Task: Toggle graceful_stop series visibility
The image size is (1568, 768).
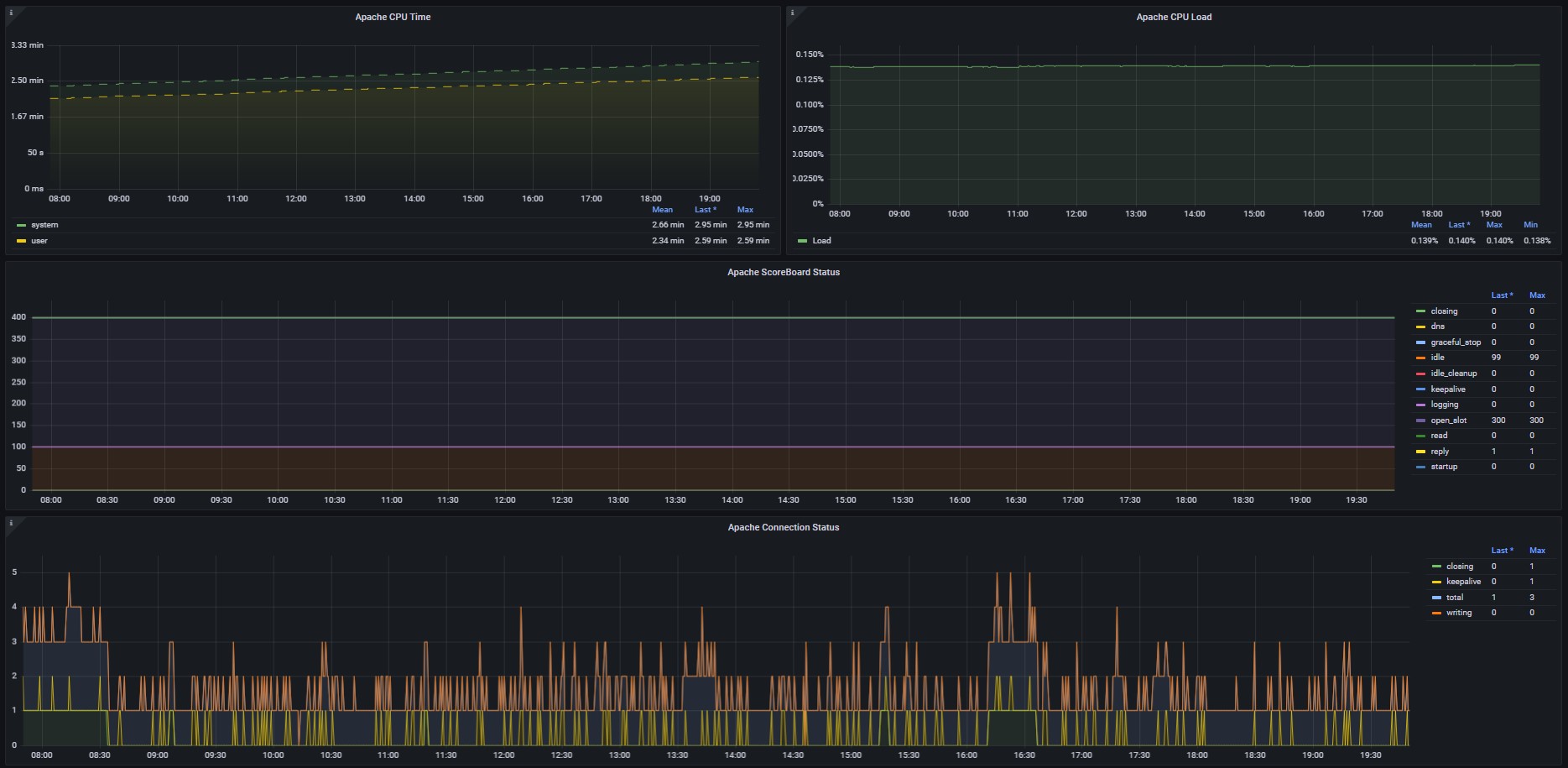Action: [x=1456, y=342]
